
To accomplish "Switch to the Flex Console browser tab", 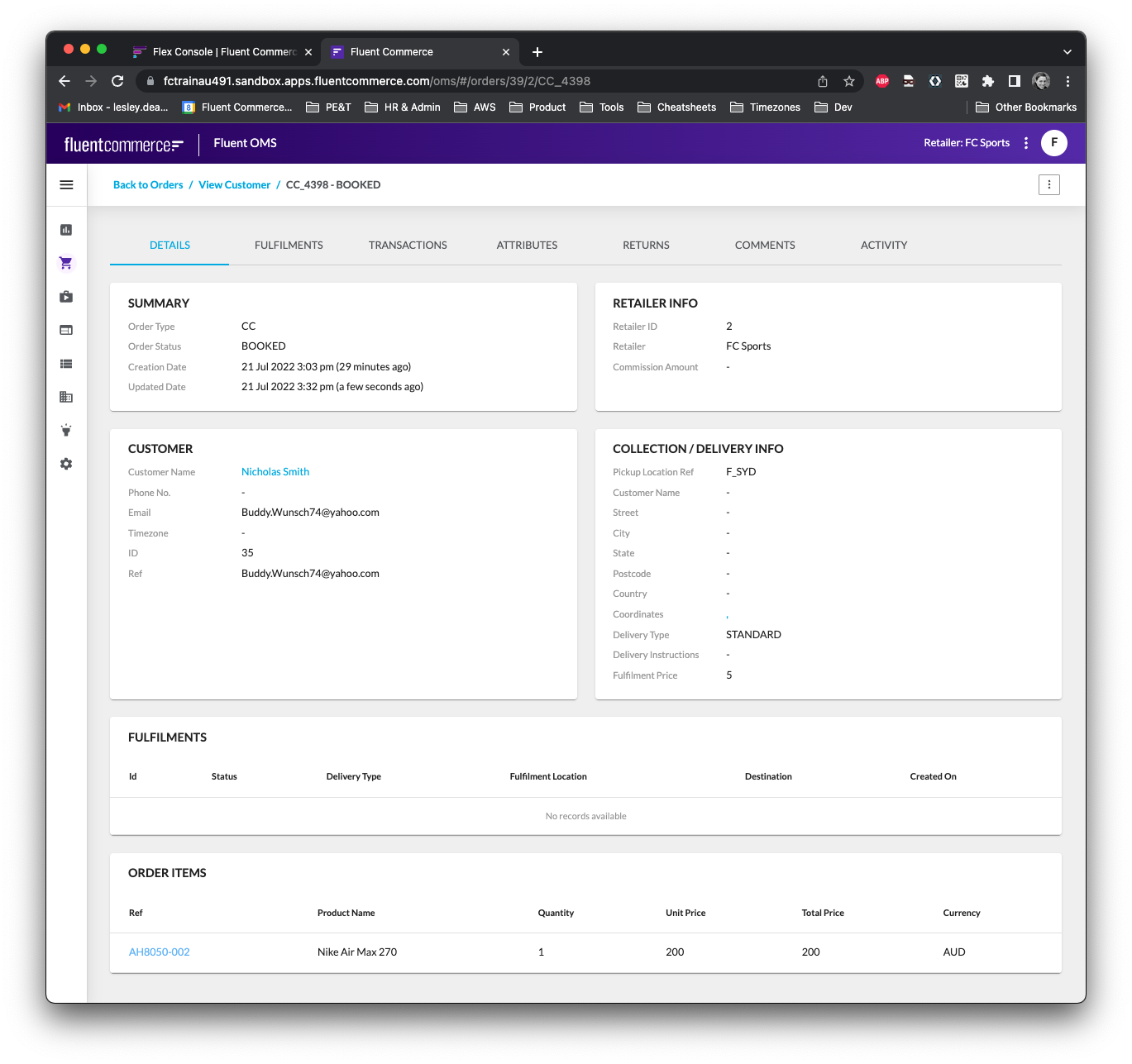I will point(222,52).
